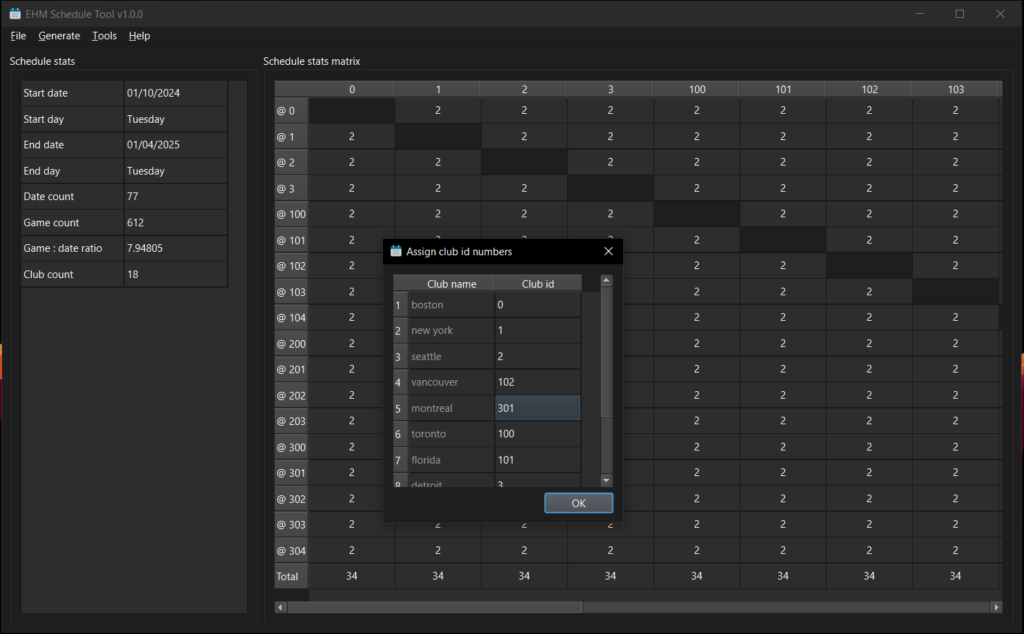Open the Help menu
The height and width of the screenshot is (634, 1024).
pos(139,36)
